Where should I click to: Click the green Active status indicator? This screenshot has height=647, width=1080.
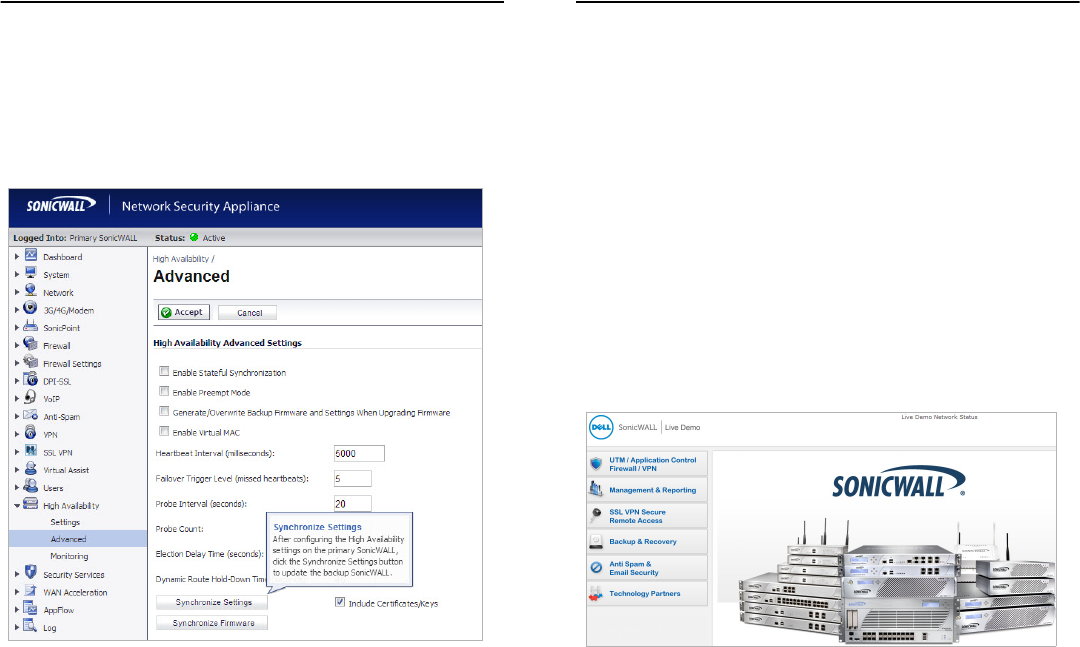click(x=194, y=237)
